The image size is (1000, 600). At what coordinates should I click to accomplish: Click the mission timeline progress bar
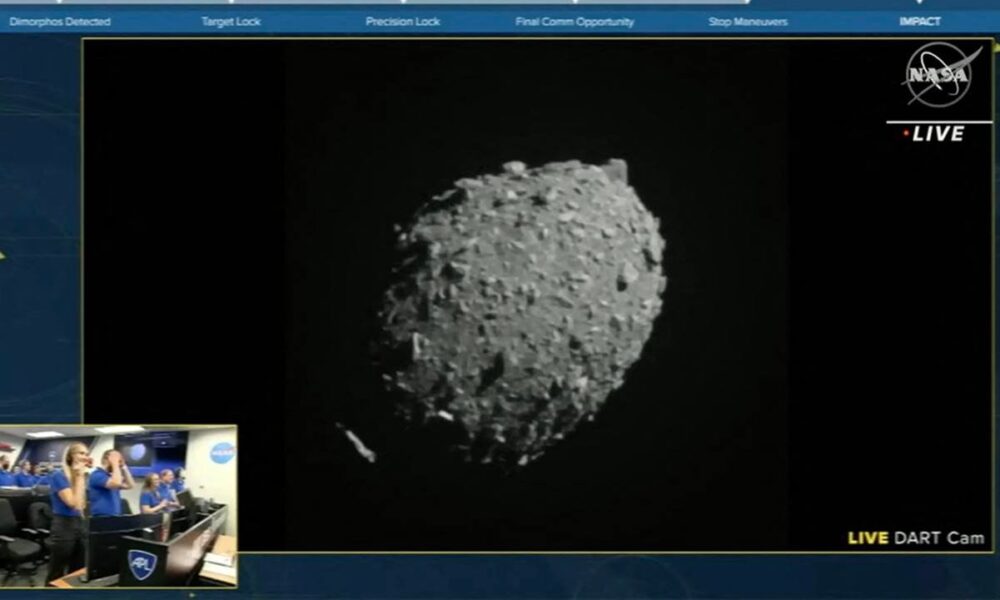(500, 3)
